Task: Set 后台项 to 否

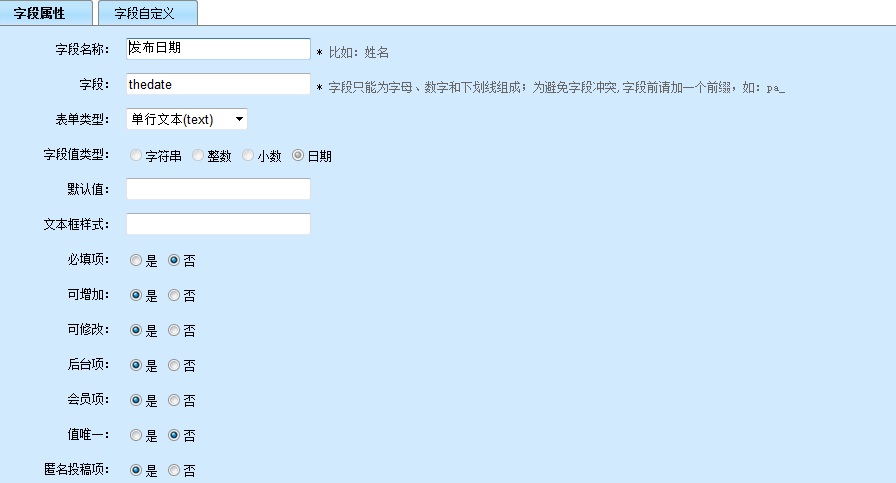Action: click(x=174, y=366)
